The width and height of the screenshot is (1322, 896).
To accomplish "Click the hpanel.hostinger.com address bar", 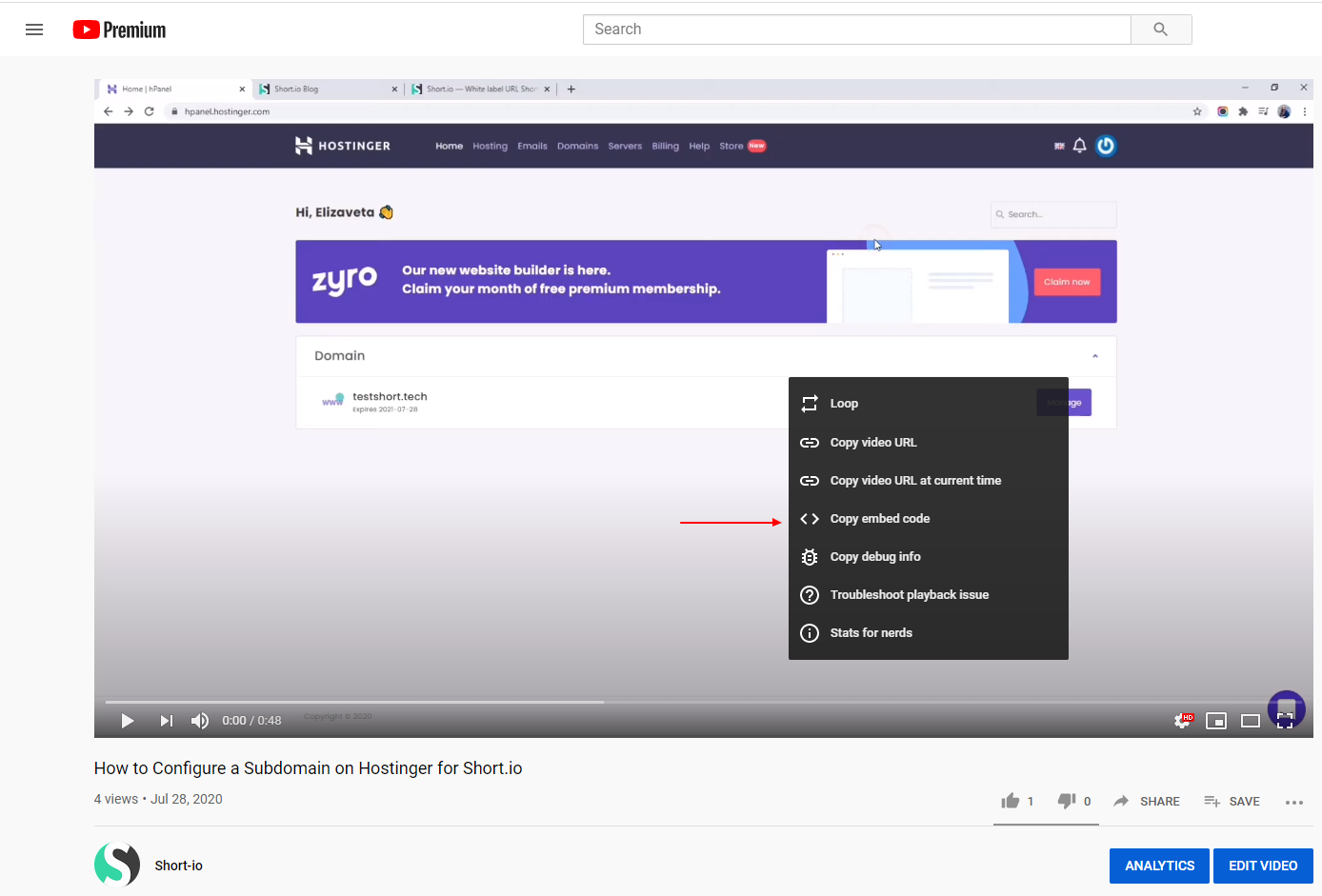I will (684, 111).
